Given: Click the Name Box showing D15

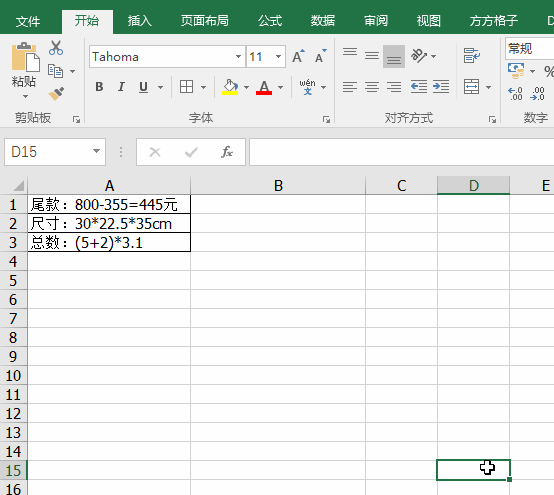Looking at the screenshot, I should click(55, 152).
